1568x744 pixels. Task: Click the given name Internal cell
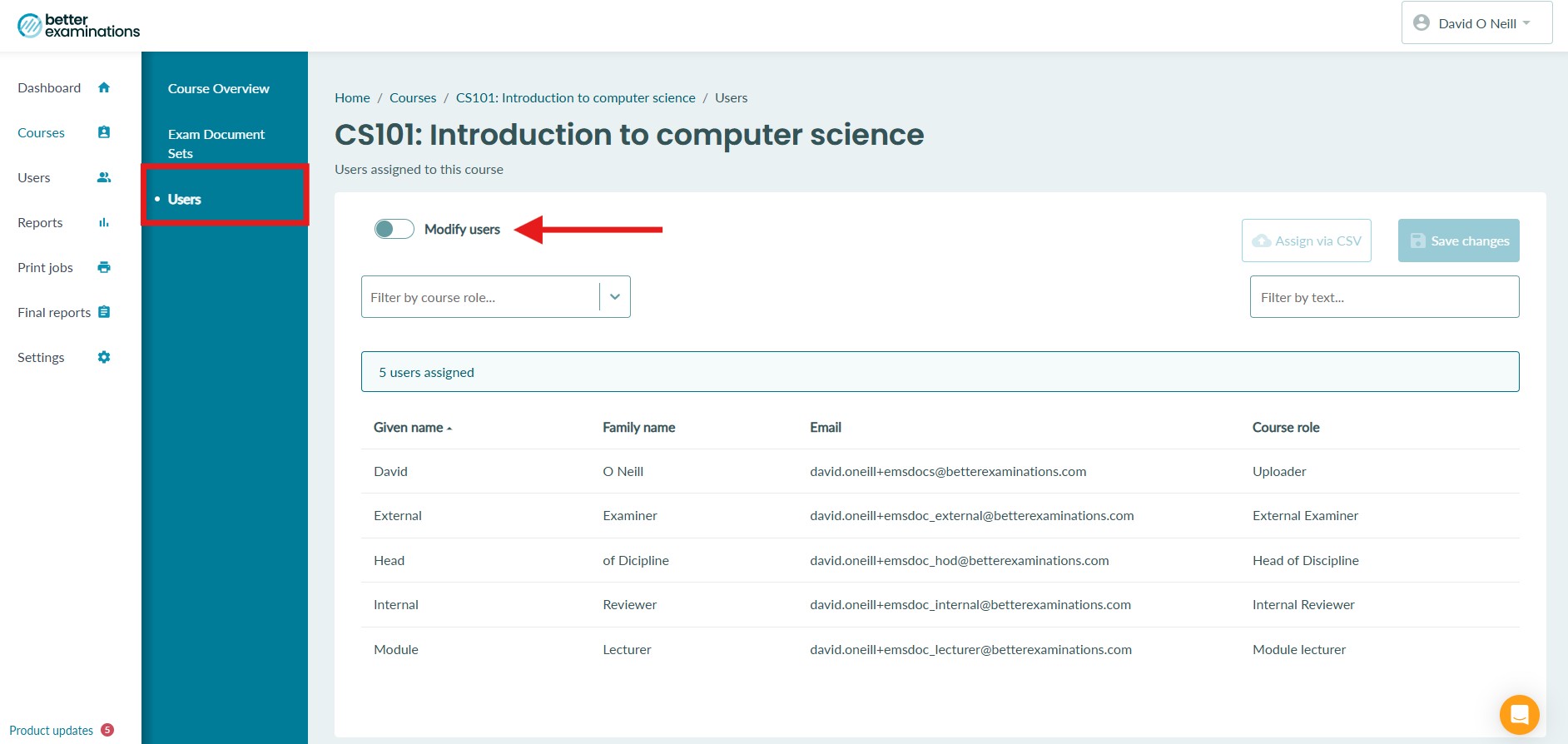point(396,604)
